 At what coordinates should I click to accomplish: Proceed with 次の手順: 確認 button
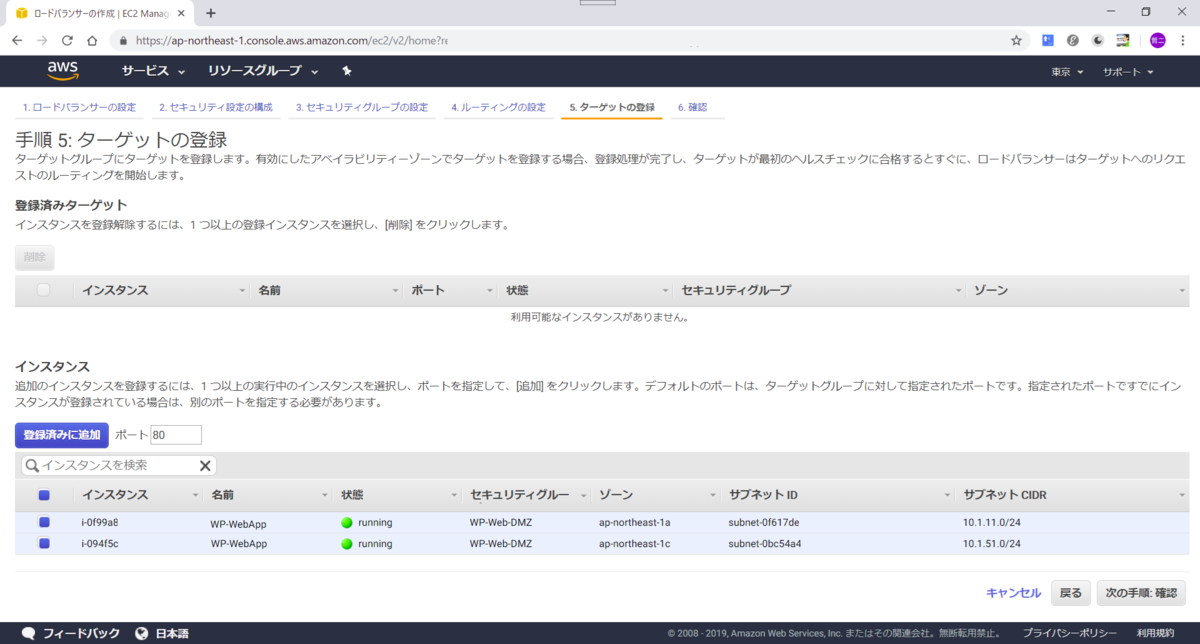[x=1142, y=592]
